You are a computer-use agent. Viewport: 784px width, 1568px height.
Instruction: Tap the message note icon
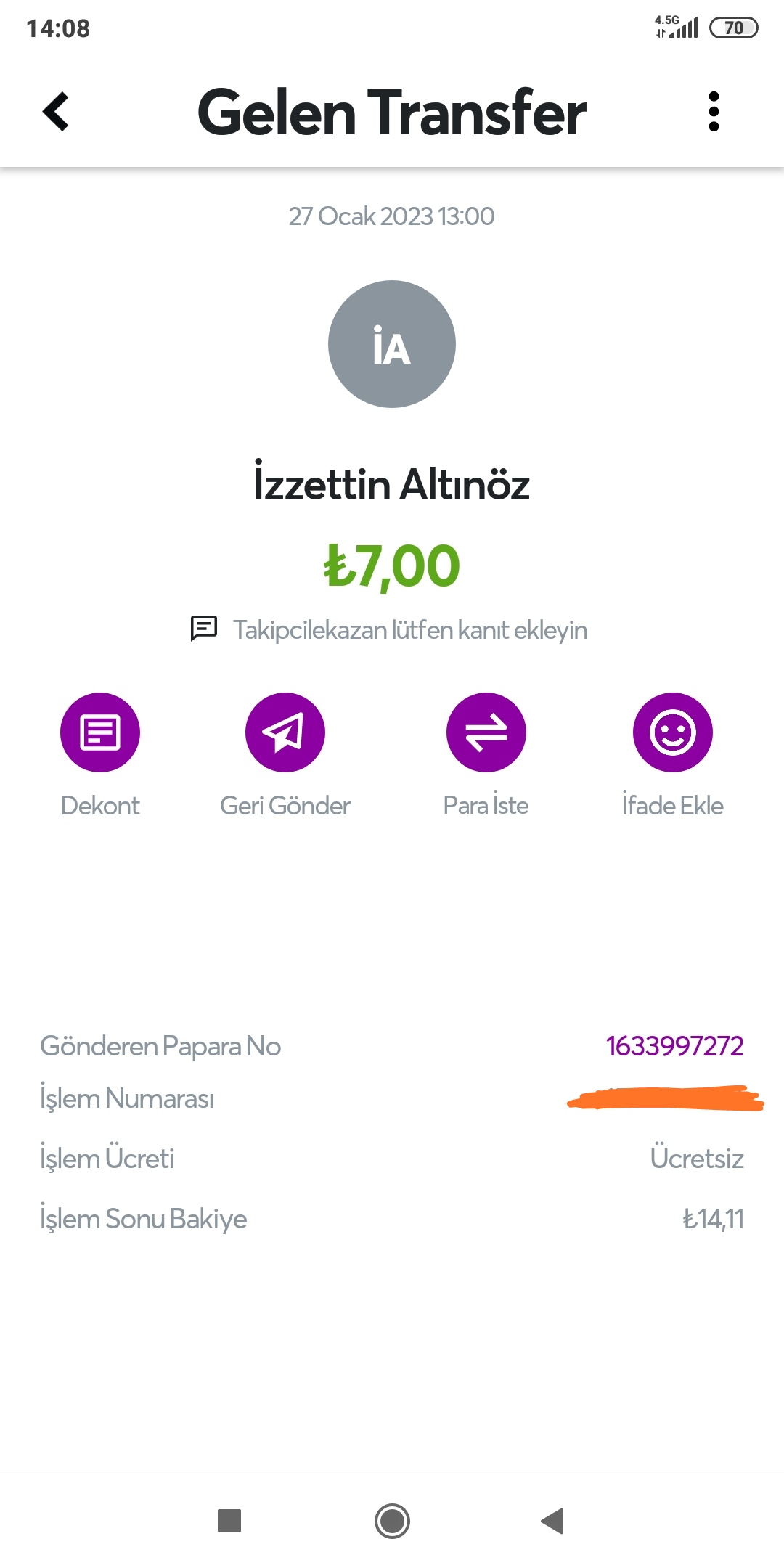click(204, 629)
